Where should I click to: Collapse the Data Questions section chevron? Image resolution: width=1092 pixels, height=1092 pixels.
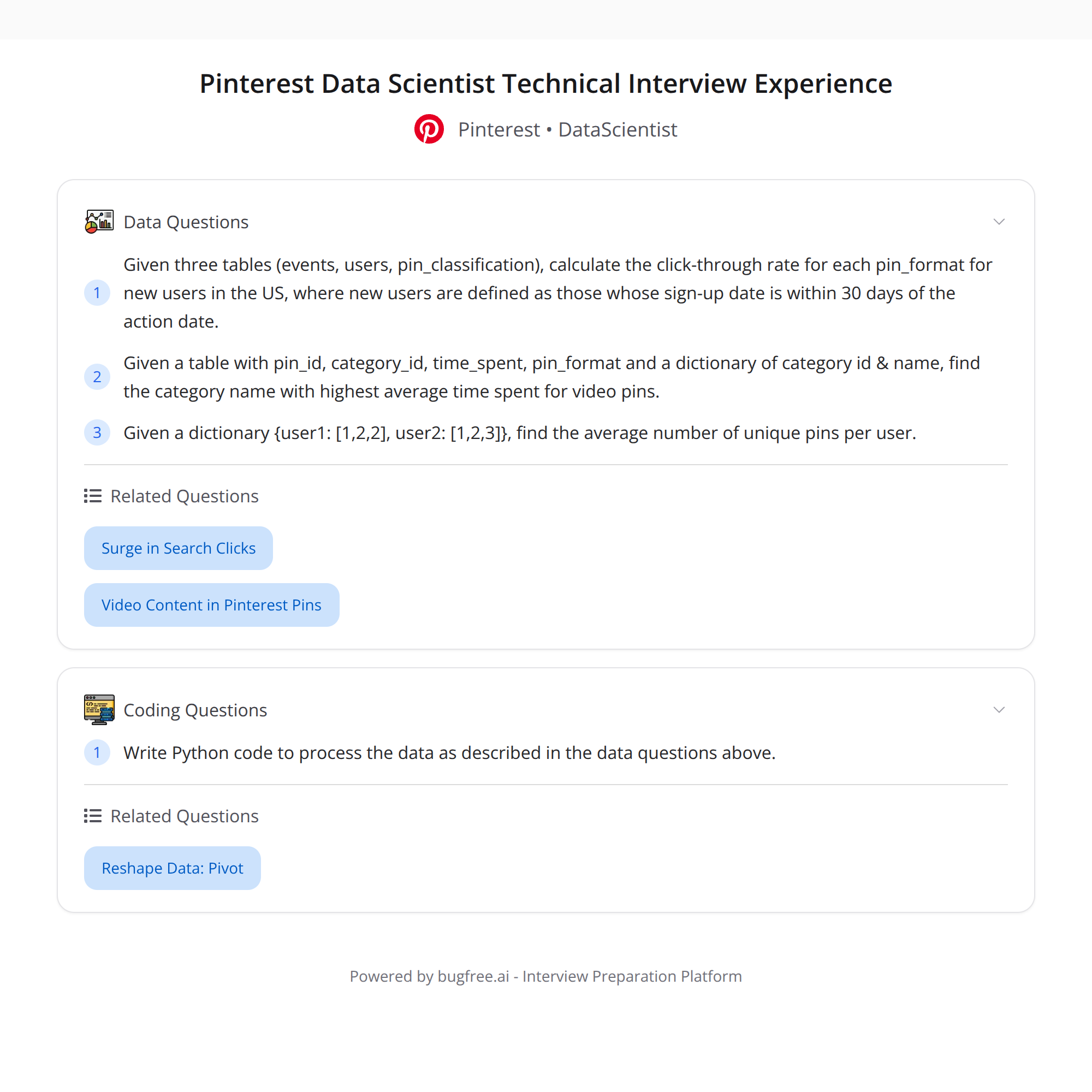point(999,221)
